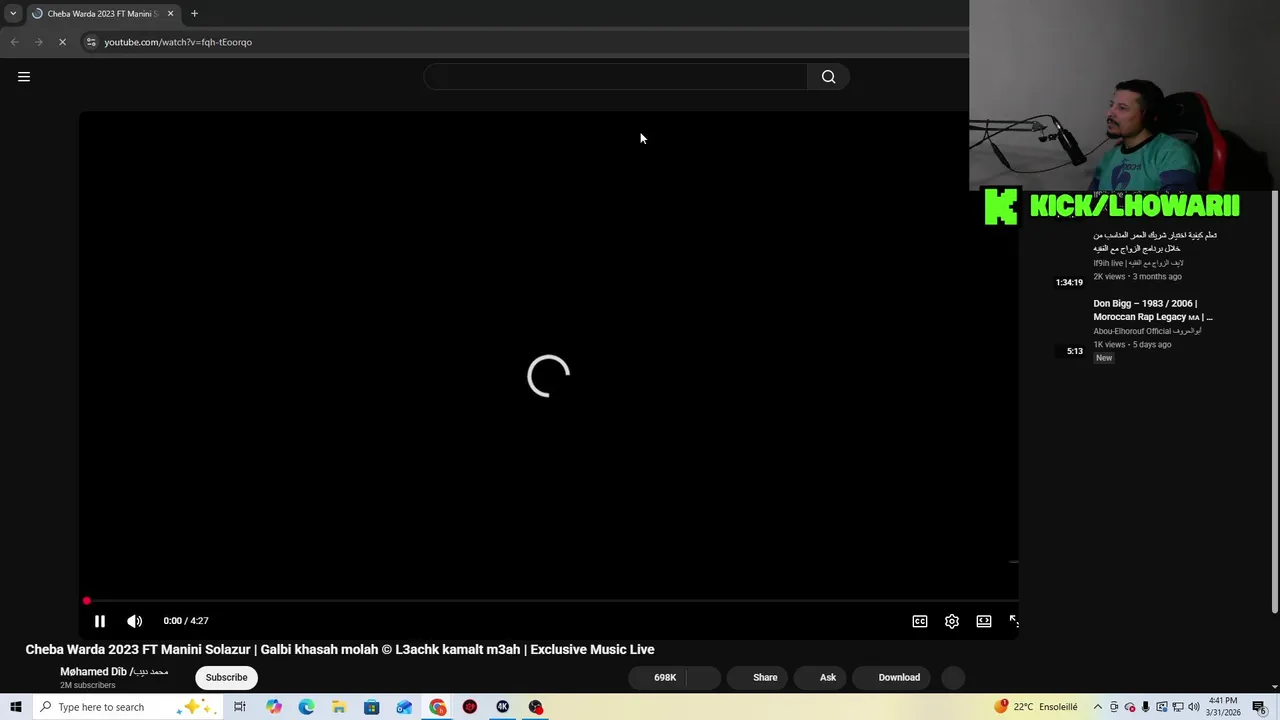This screenshot has height=720, width=1280.
Task: Switch to Chrome in the taskbar
Action: (x=438, y=707)
